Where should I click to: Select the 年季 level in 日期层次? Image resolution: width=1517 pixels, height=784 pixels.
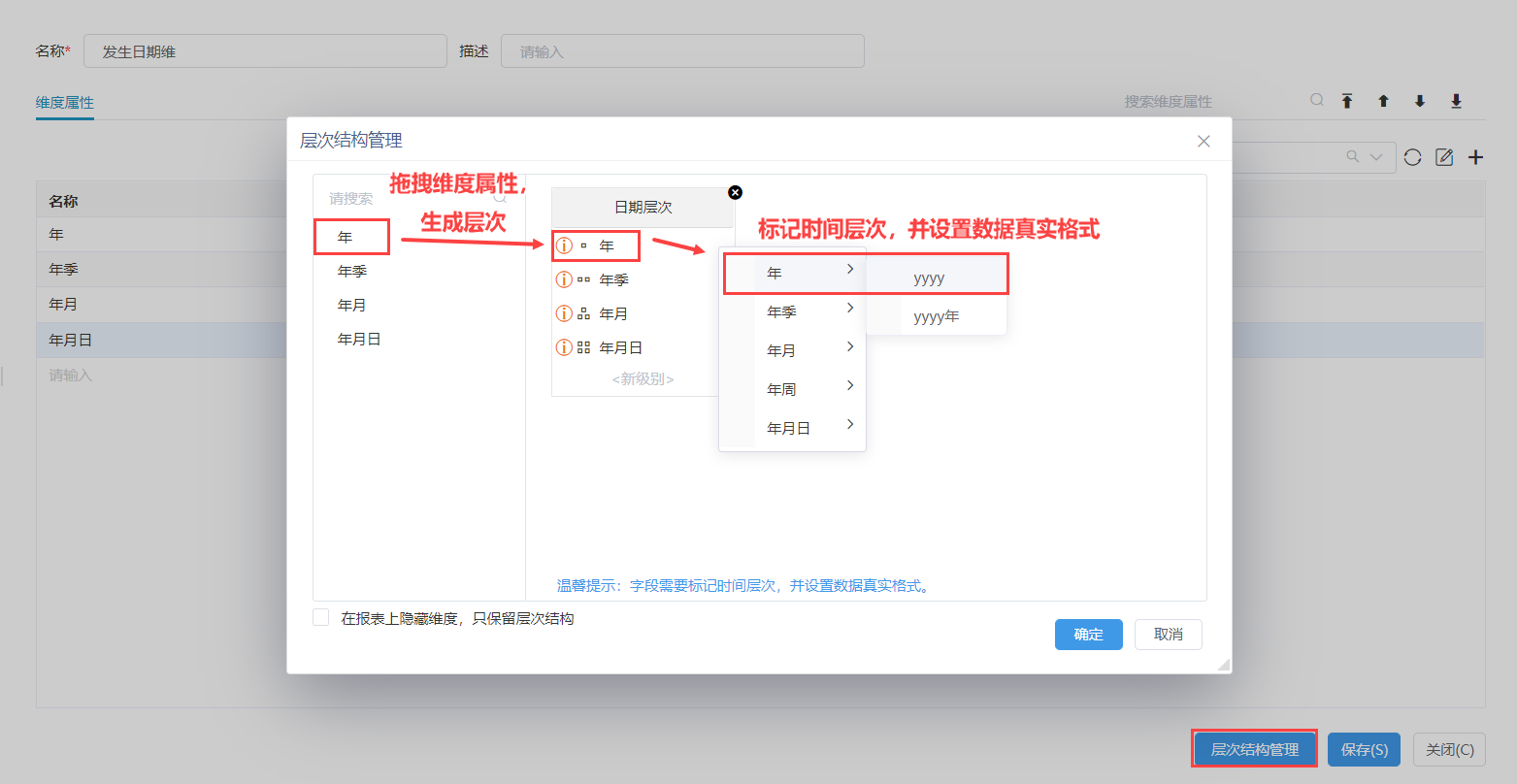[x=613, y=279]
